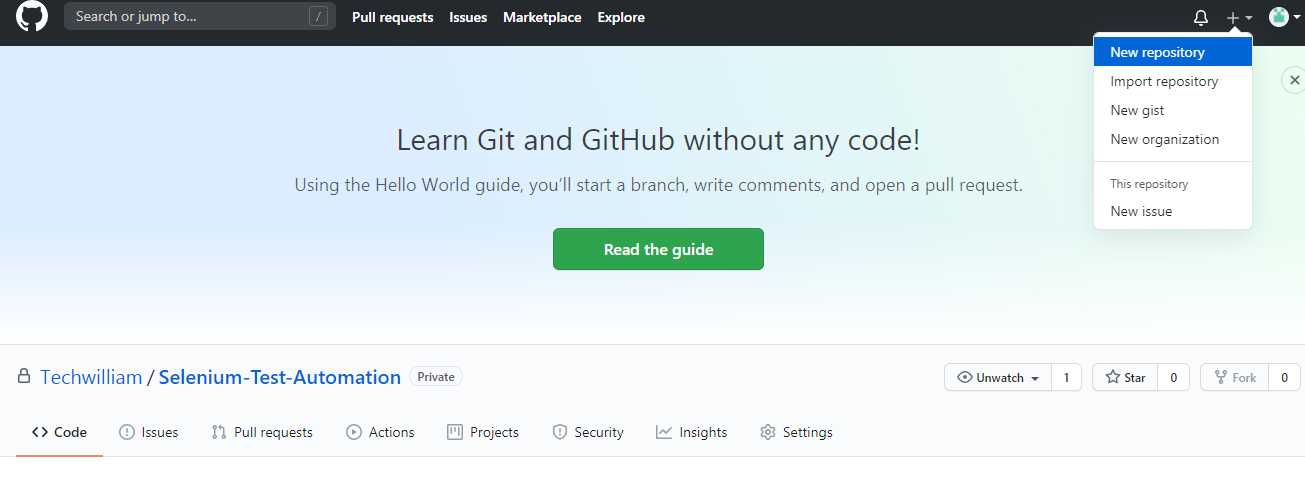This screenshot has height=482, width=1305.
Task: Click the play icon on Actions tab
Action: pyautogui.click(x=354, y=432)
